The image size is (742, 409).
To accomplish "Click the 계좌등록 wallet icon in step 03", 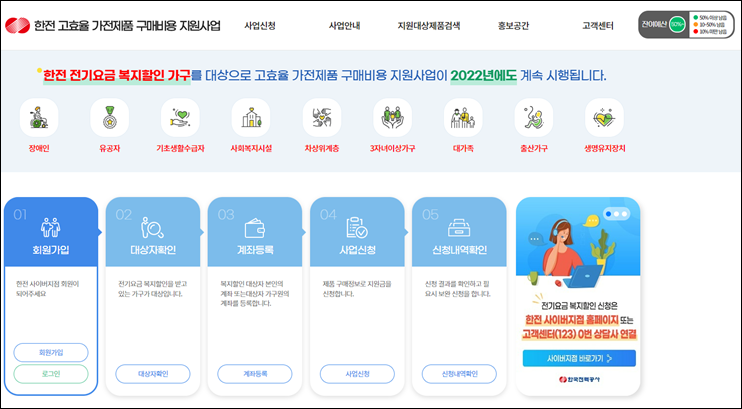I will click(255, 228).
